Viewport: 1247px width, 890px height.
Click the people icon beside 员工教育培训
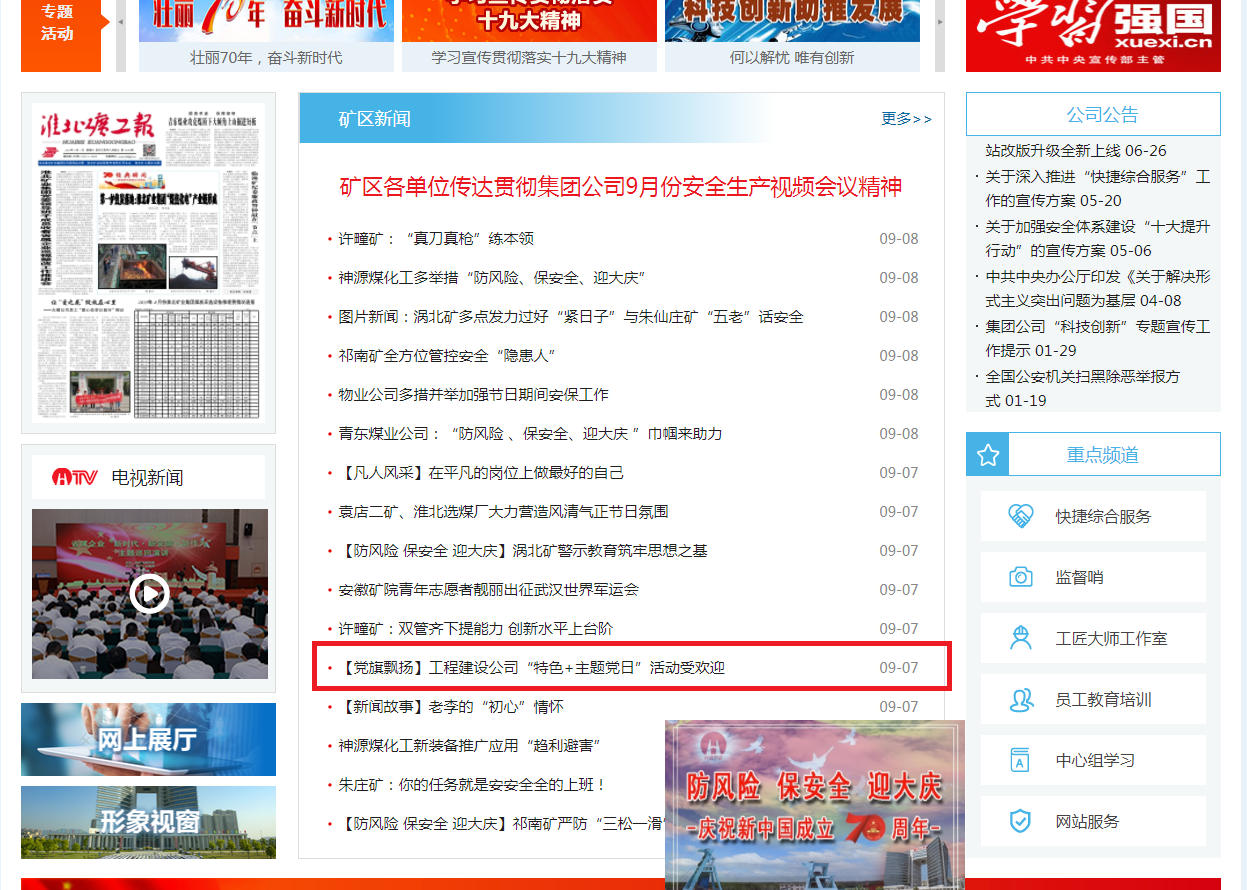tap(1020, 699)
